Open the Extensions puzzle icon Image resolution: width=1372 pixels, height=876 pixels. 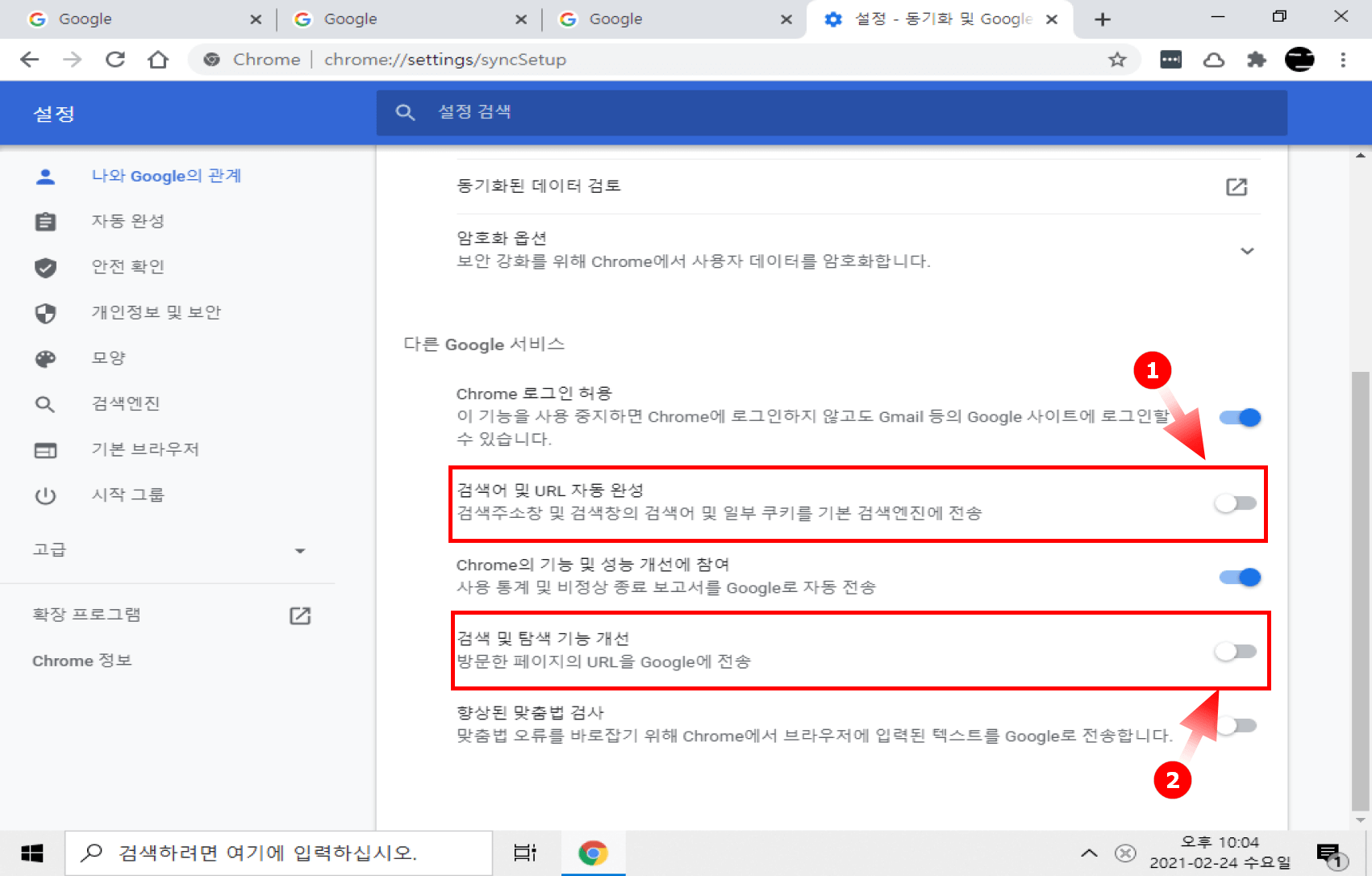[1257, 60]
